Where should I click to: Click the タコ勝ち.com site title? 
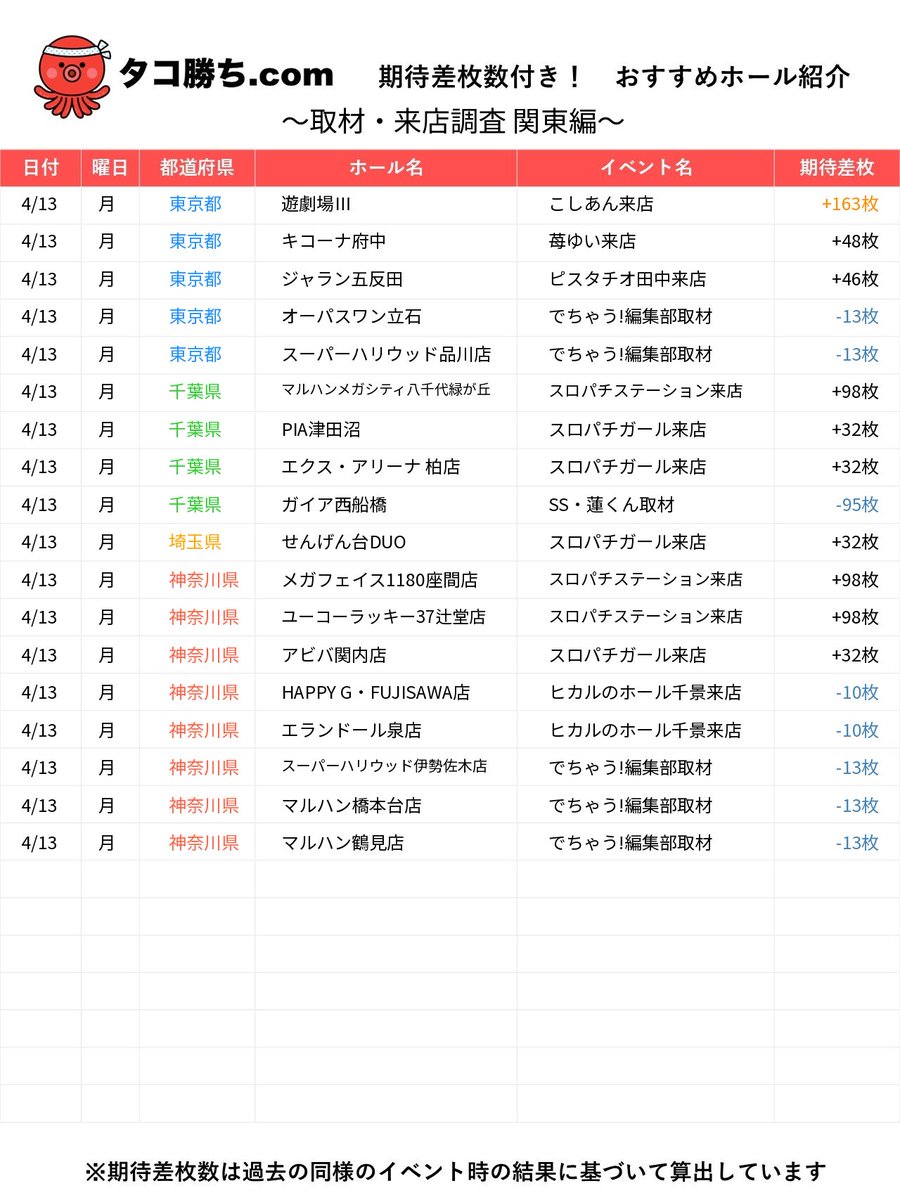click(225, 74)
